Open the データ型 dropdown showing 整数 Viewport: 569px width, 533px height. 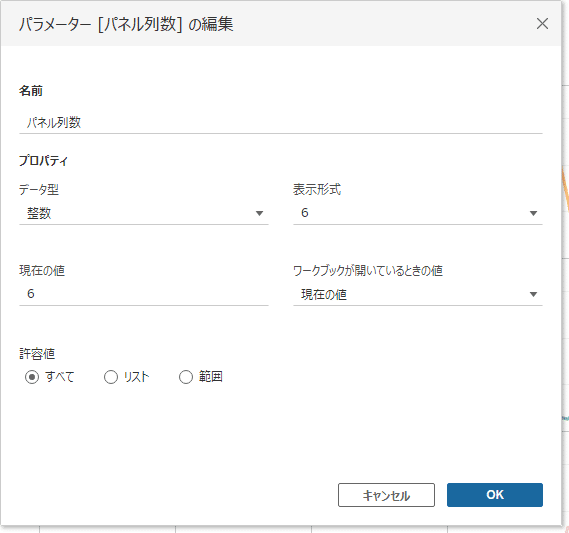click(144, 213)
